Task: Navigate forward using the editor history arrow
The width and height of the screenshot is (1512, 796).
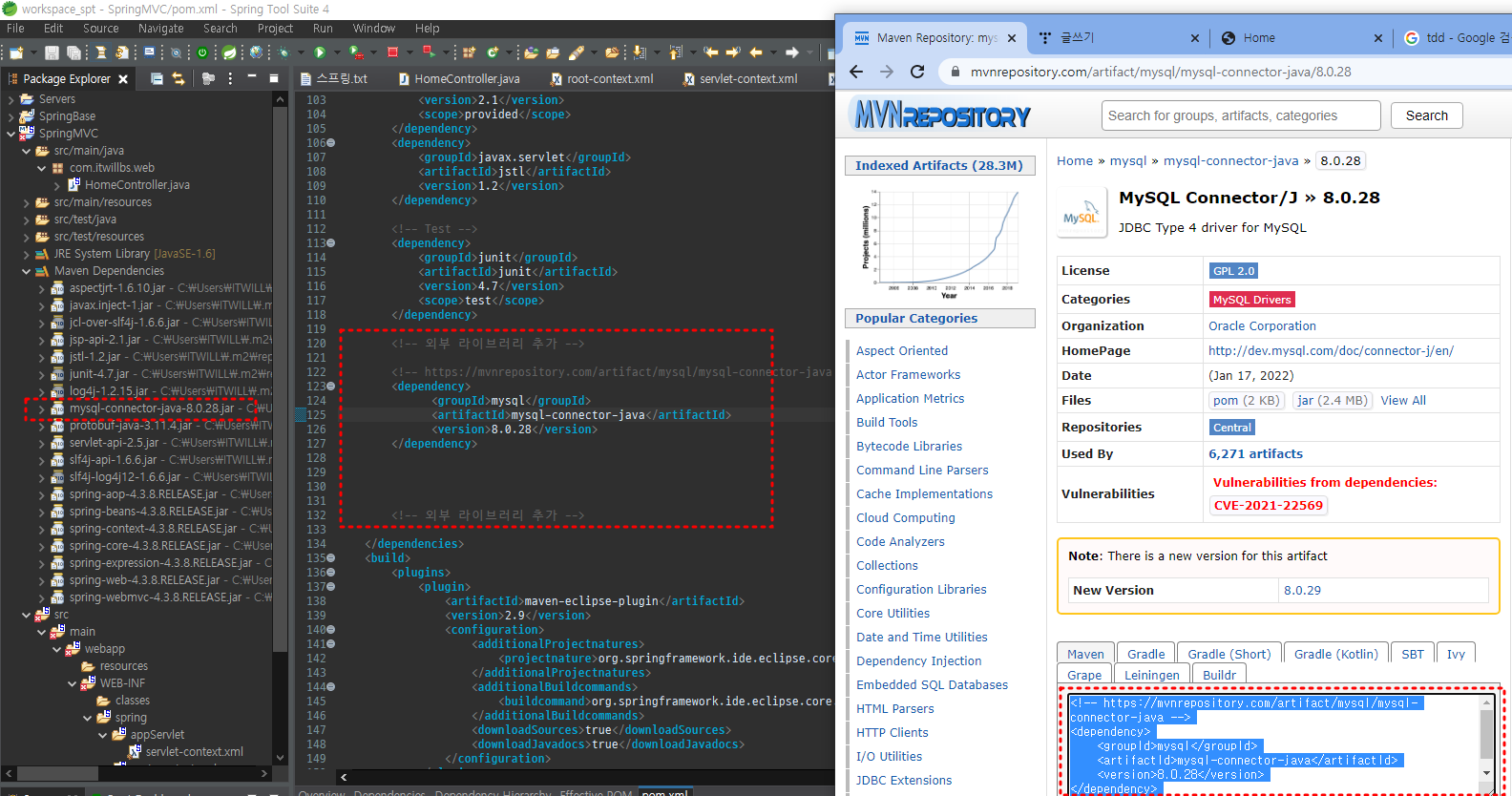Action: tap(791, 52)
